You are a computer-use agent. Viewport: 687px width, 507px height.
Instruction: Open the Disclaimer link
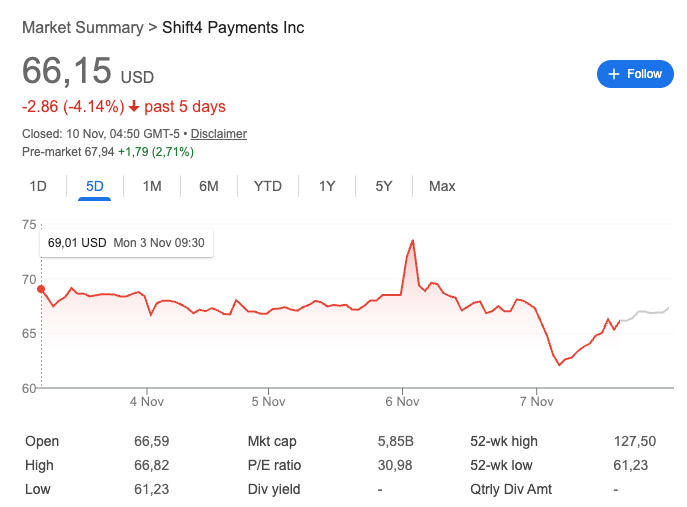[x=219, y=134]
